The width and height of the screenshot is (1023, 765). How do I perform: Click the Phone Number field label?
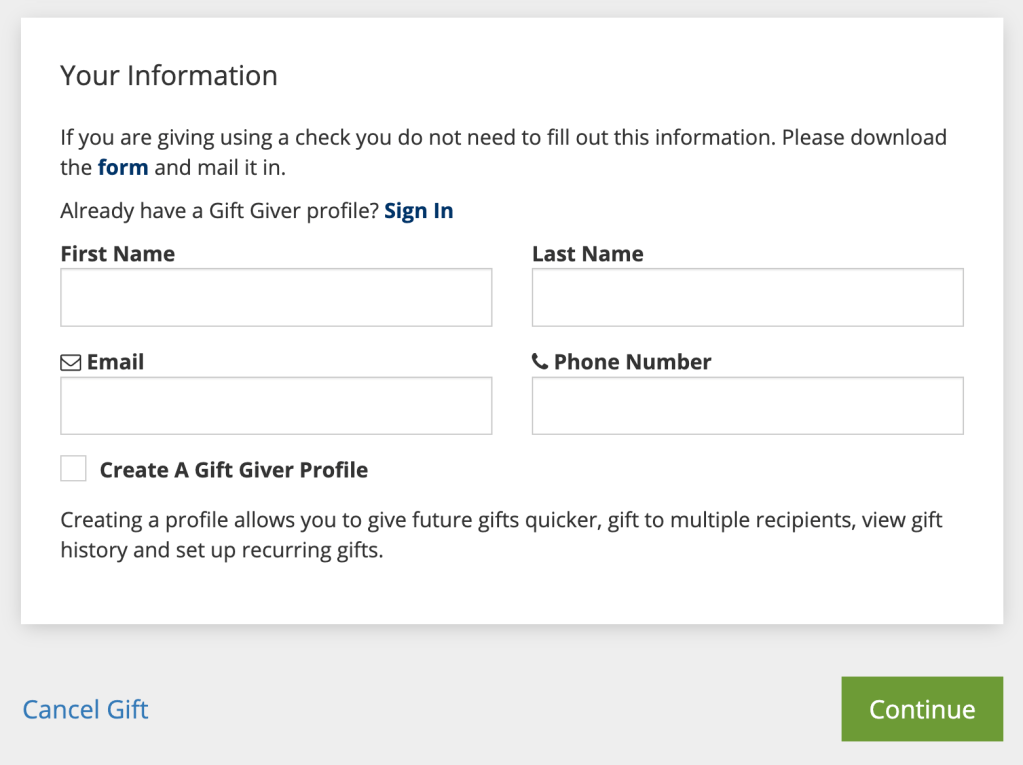tap(630, 361)
